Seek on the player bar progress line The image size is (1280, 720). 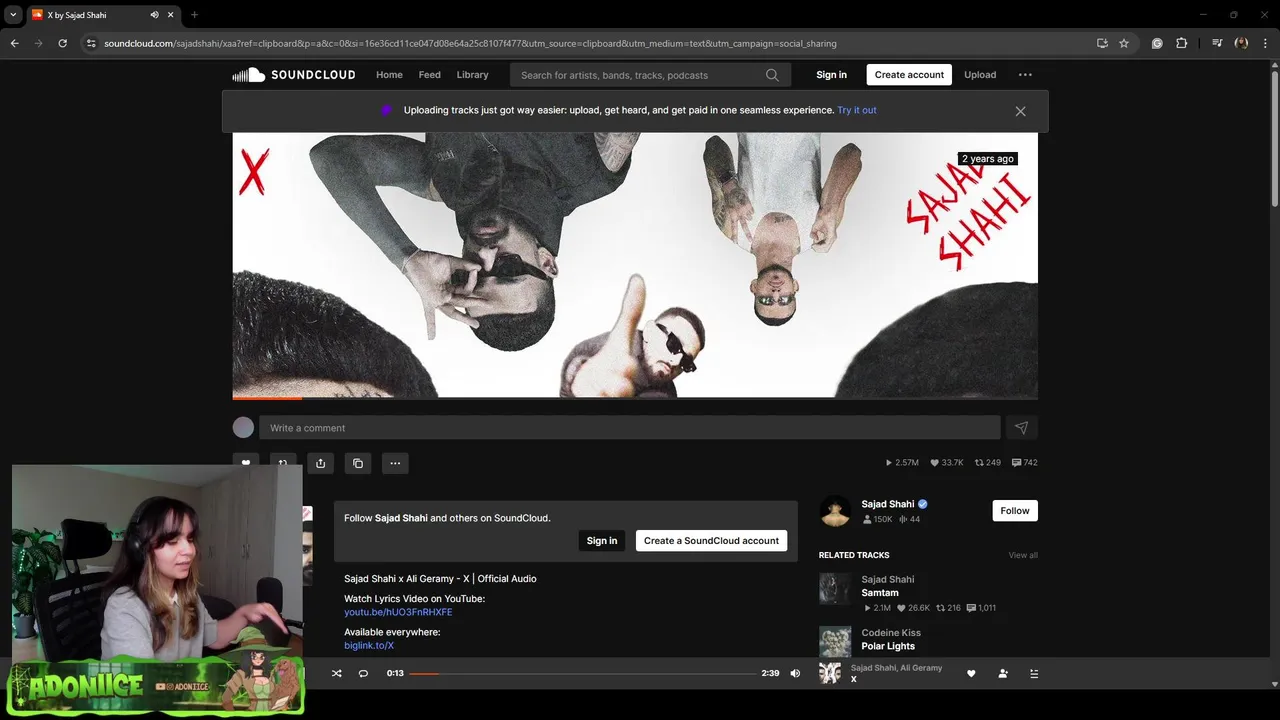[583, 674]
